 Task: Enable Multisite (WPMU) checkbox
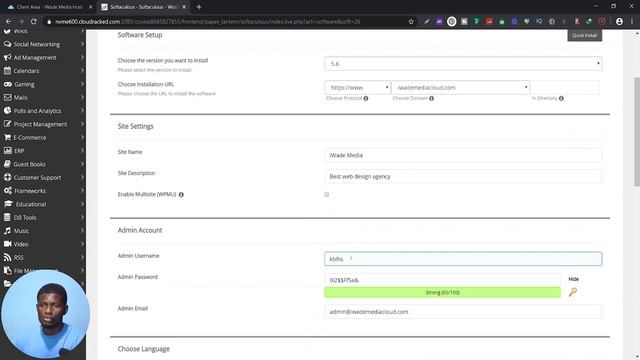point(327,195)
